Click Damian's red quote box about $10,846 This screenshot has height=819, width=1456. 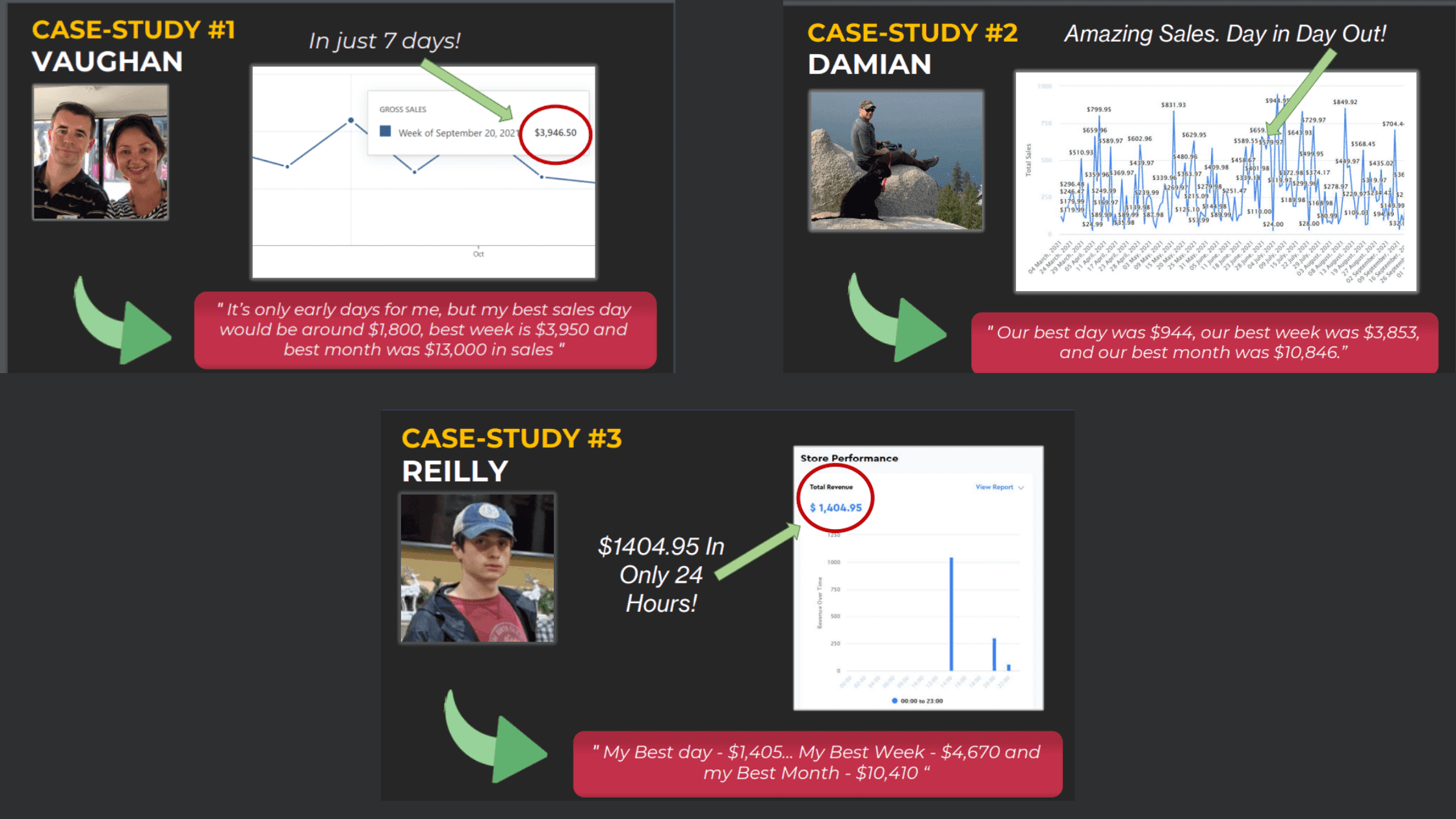1204,343
